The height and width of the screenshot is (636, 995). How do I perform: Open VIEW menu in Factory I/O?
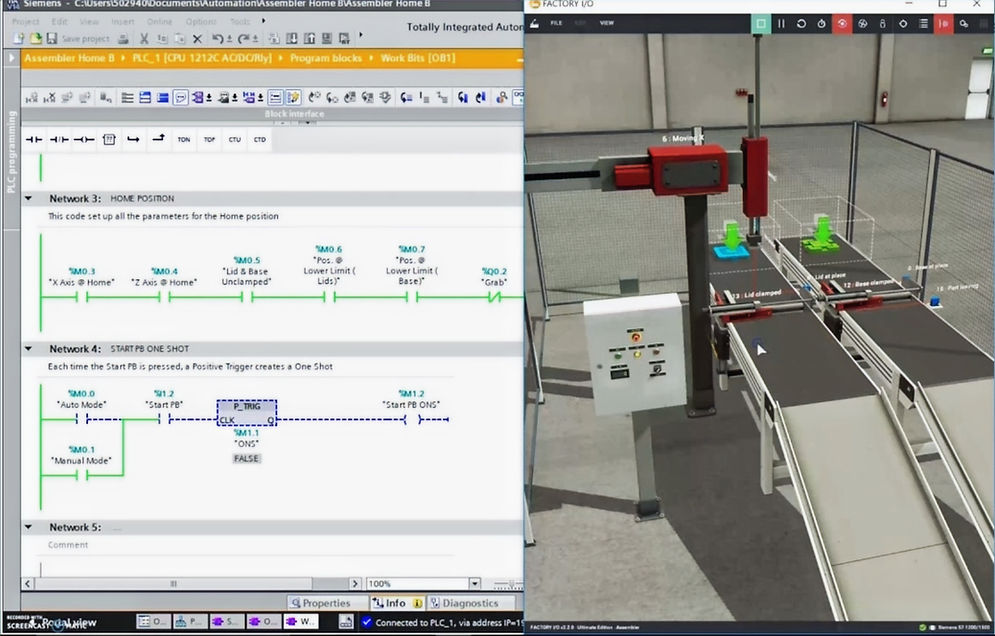coord(607,23)
